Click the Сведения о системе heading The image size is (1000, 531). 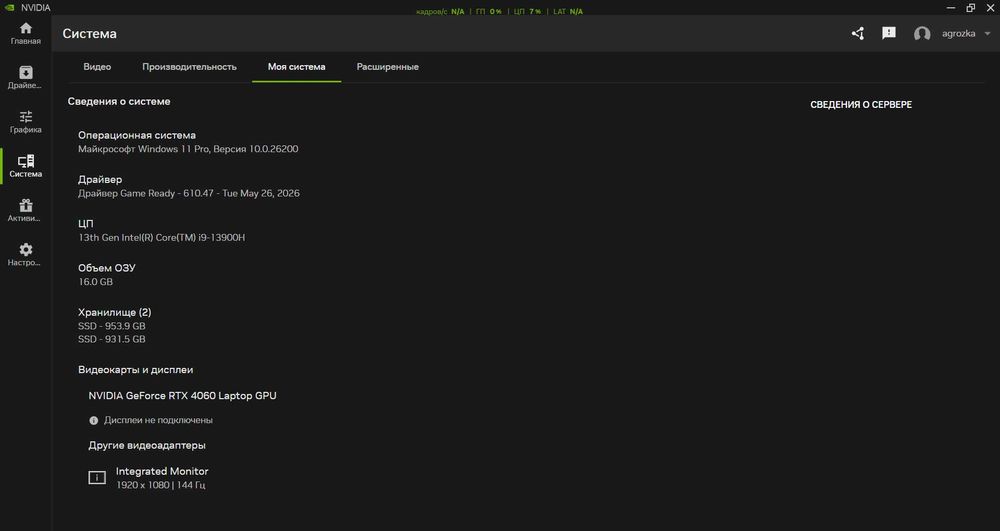[x=119, y=101]
